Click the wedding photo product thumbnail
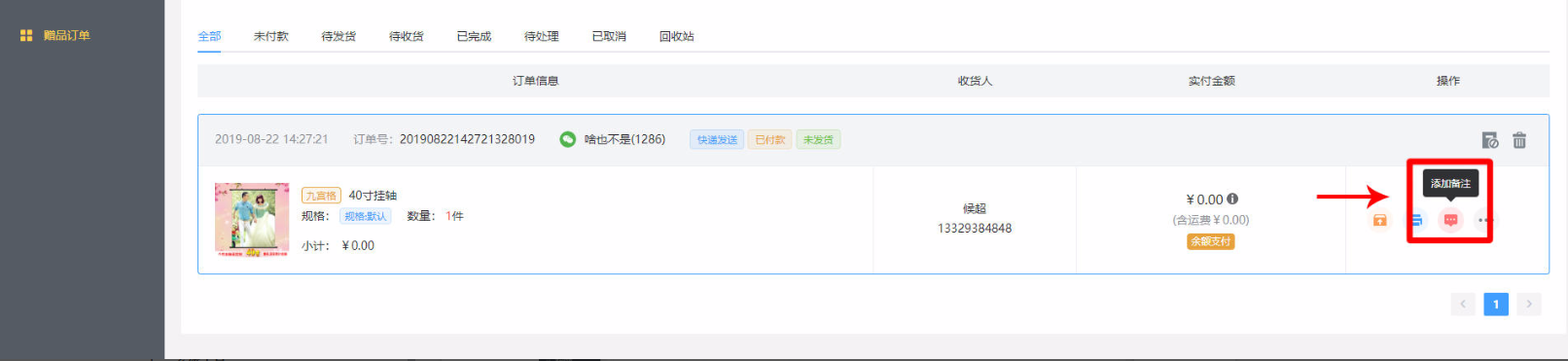 tap(252, 220)
